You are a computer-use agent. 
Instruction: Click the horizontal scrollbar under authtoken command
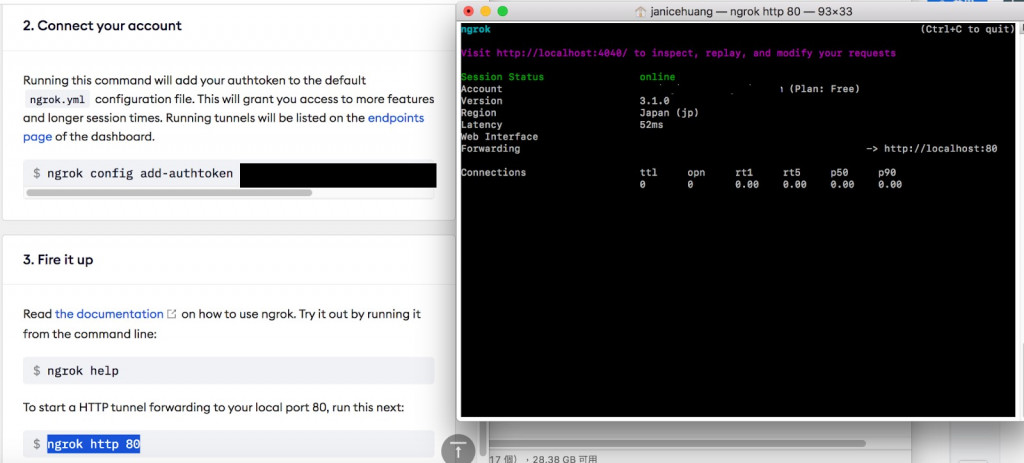click(169, 193)
